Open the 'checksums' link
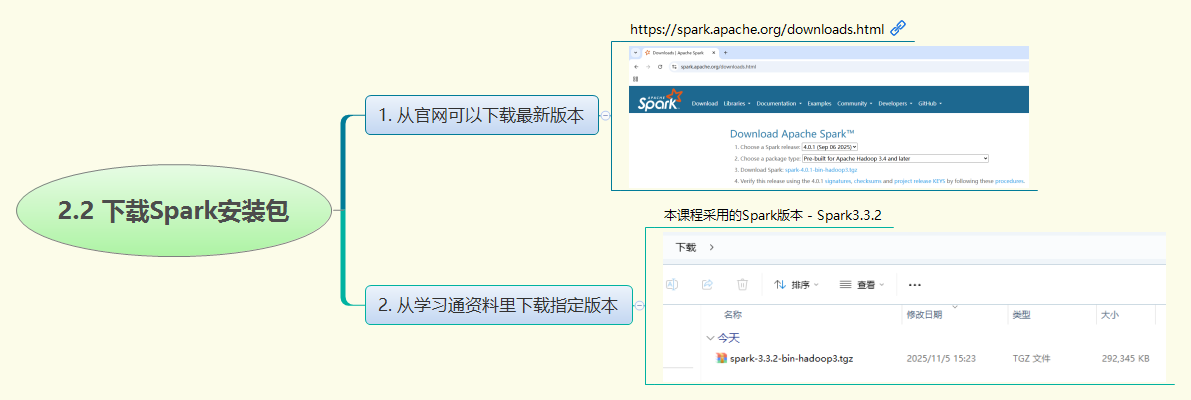1191x400 pixels. point(867,181)
